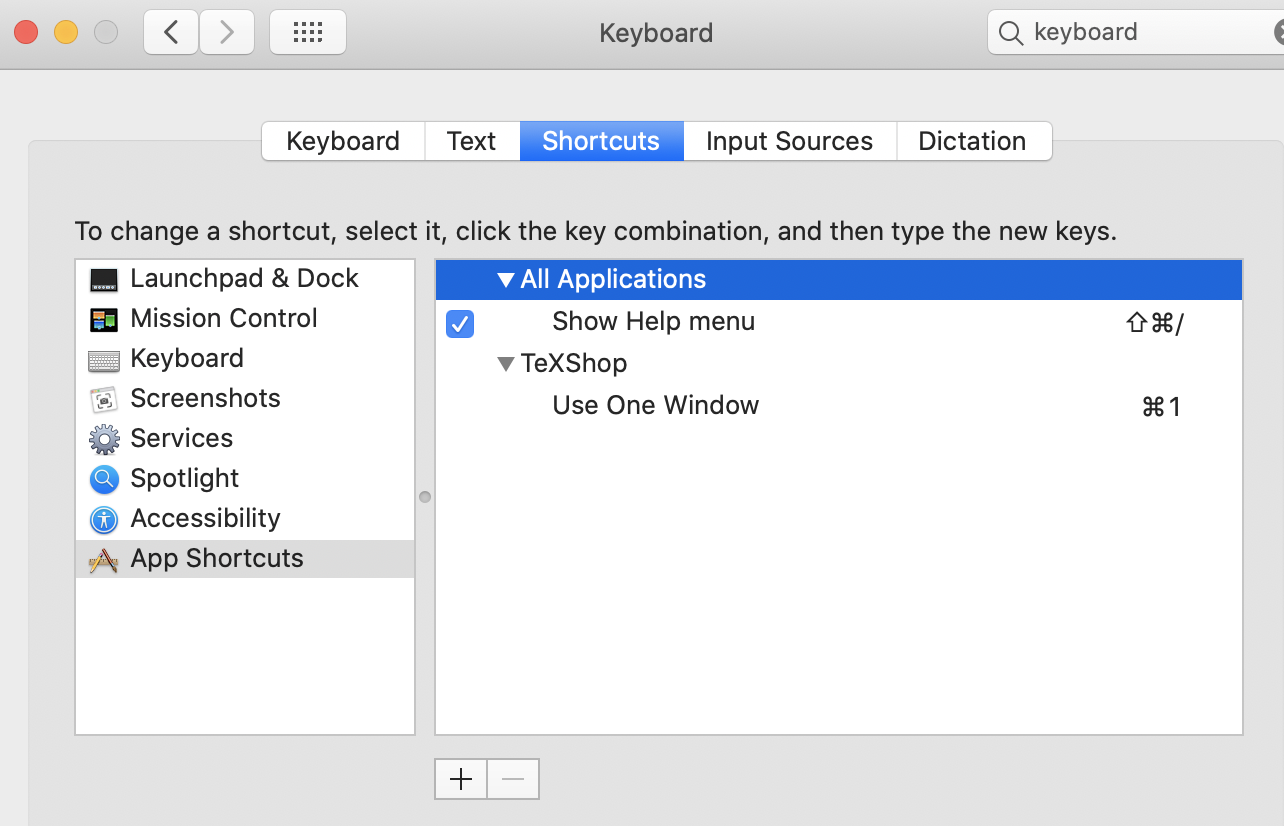Switch to the Input Sources tab
Screen dimensions: 1284x826
tap(789, 141)
